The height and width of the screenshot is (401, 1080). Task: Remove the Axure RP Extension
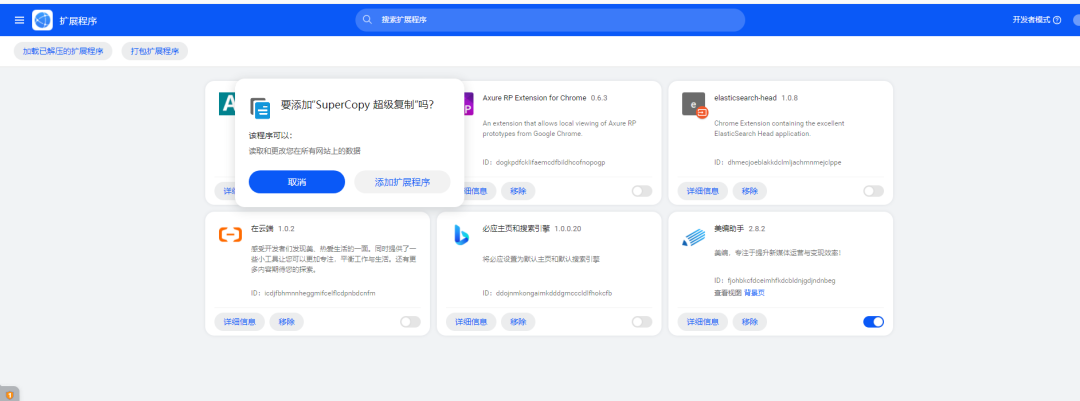click(518, 191)
